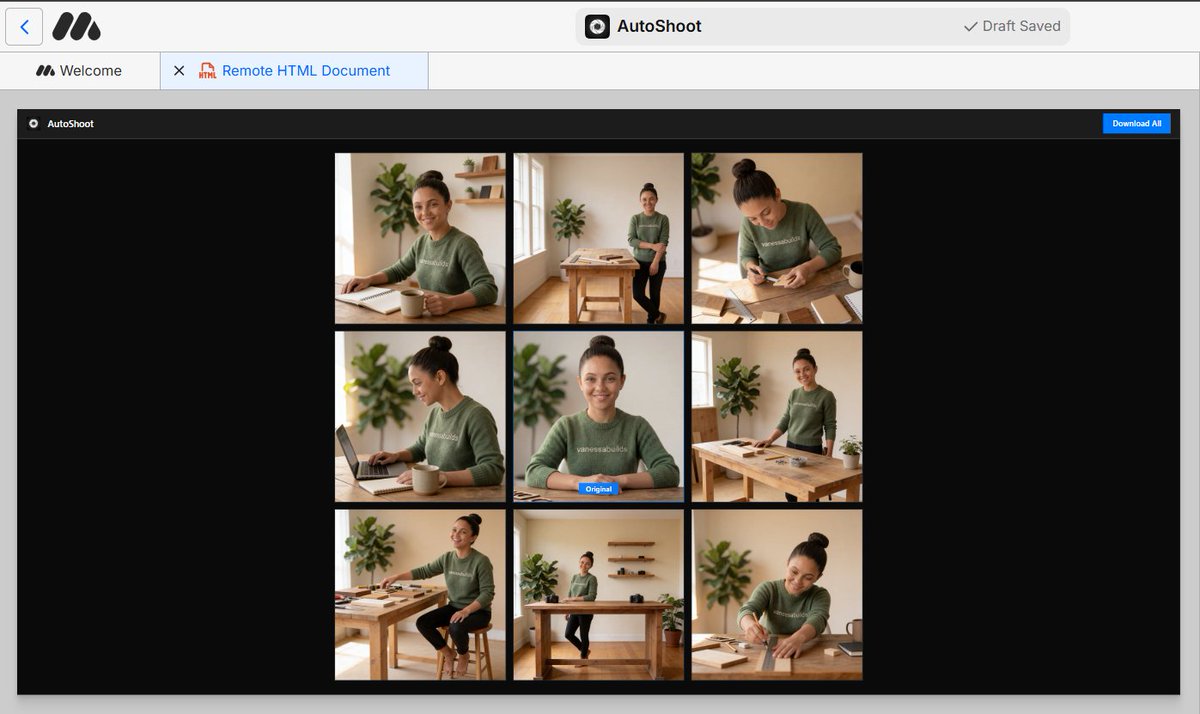Switch to the Welcome tab
This screenshot has height=714, width=1200.
[80, 71]
